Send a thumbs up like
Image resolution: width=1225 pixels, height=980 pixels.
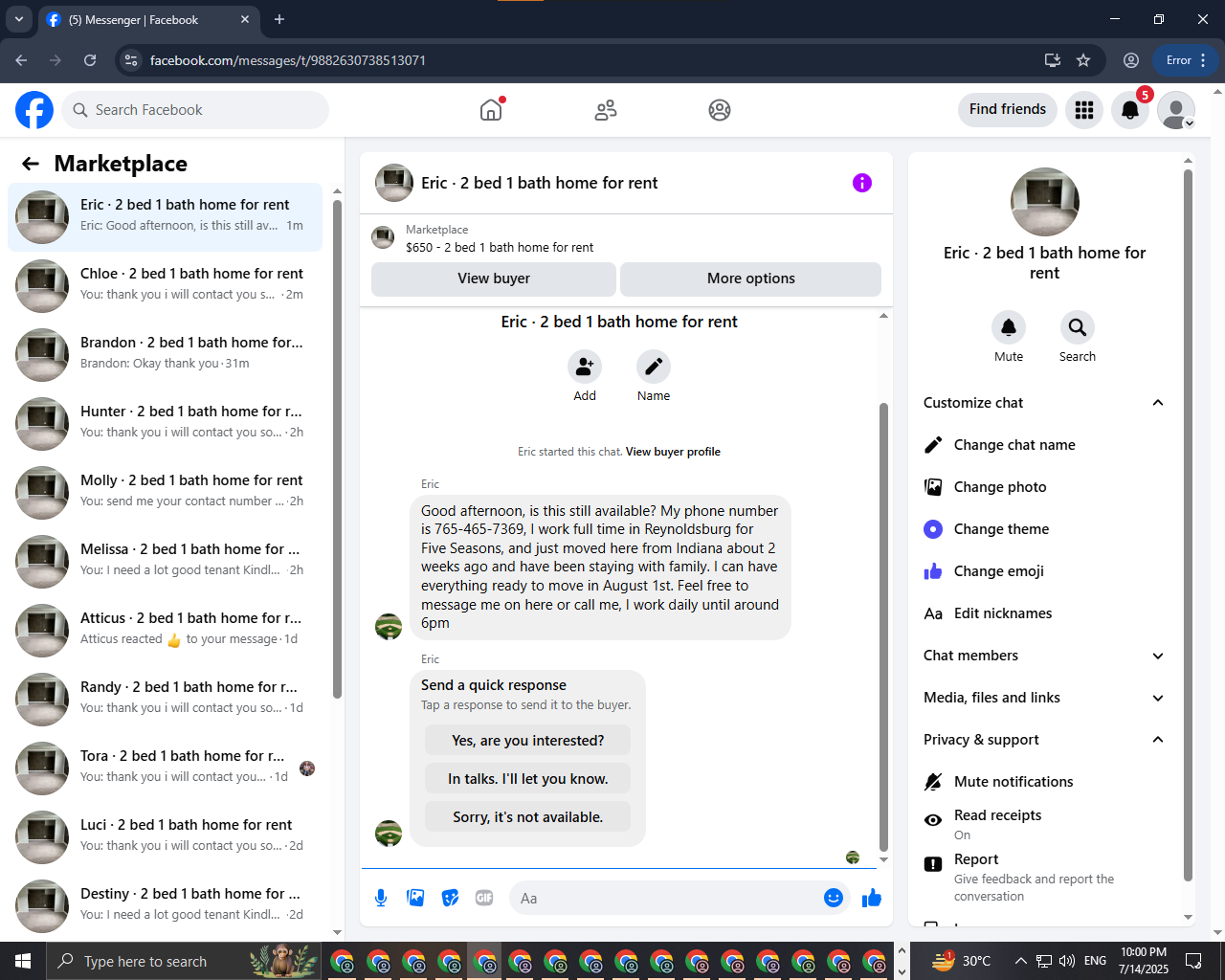tap(872, 898)
